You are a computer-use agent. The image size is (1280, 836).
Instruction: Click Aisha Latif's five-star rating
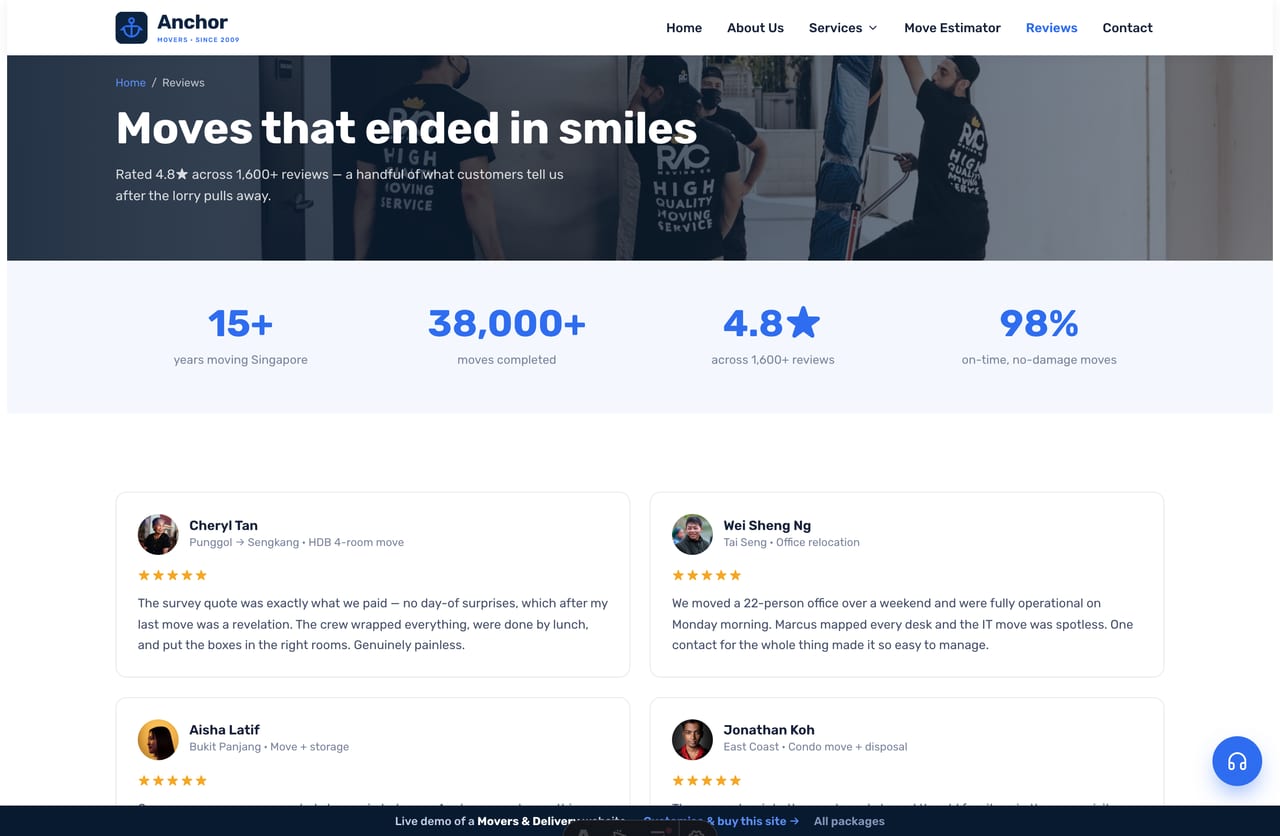pyautogui.click(x=172, y=780)
